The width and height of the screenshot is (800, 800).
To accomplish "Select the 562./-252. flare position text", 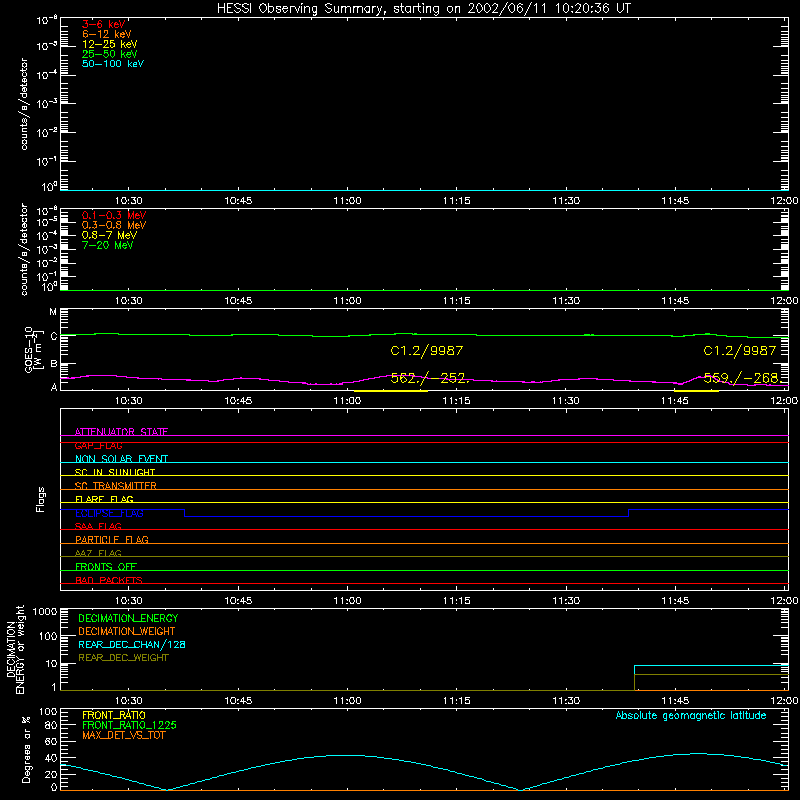I will pyautogui.click(x=429, y=378).
